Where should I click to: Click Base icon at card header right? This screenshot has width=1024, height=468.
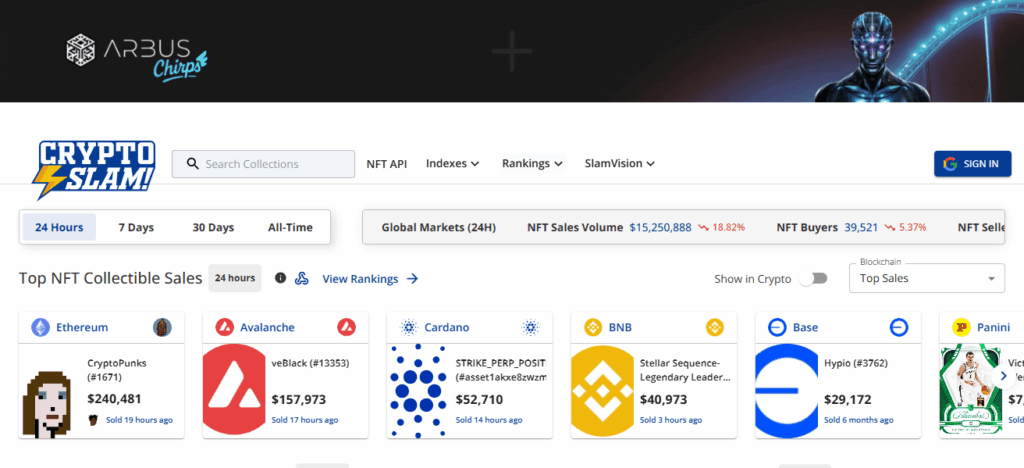(x=899, y=327)
